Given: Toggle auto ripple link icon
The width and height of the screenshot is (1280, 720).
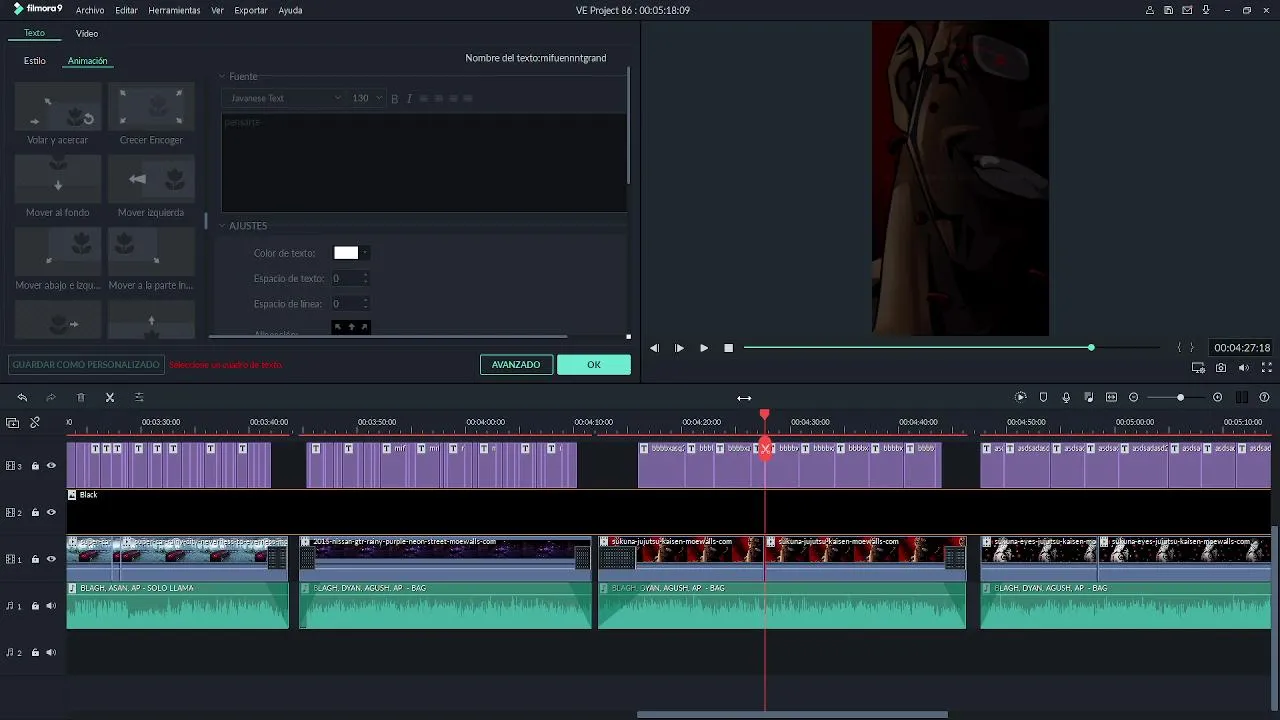Looking at the screenshot, I should pos(35,423).
